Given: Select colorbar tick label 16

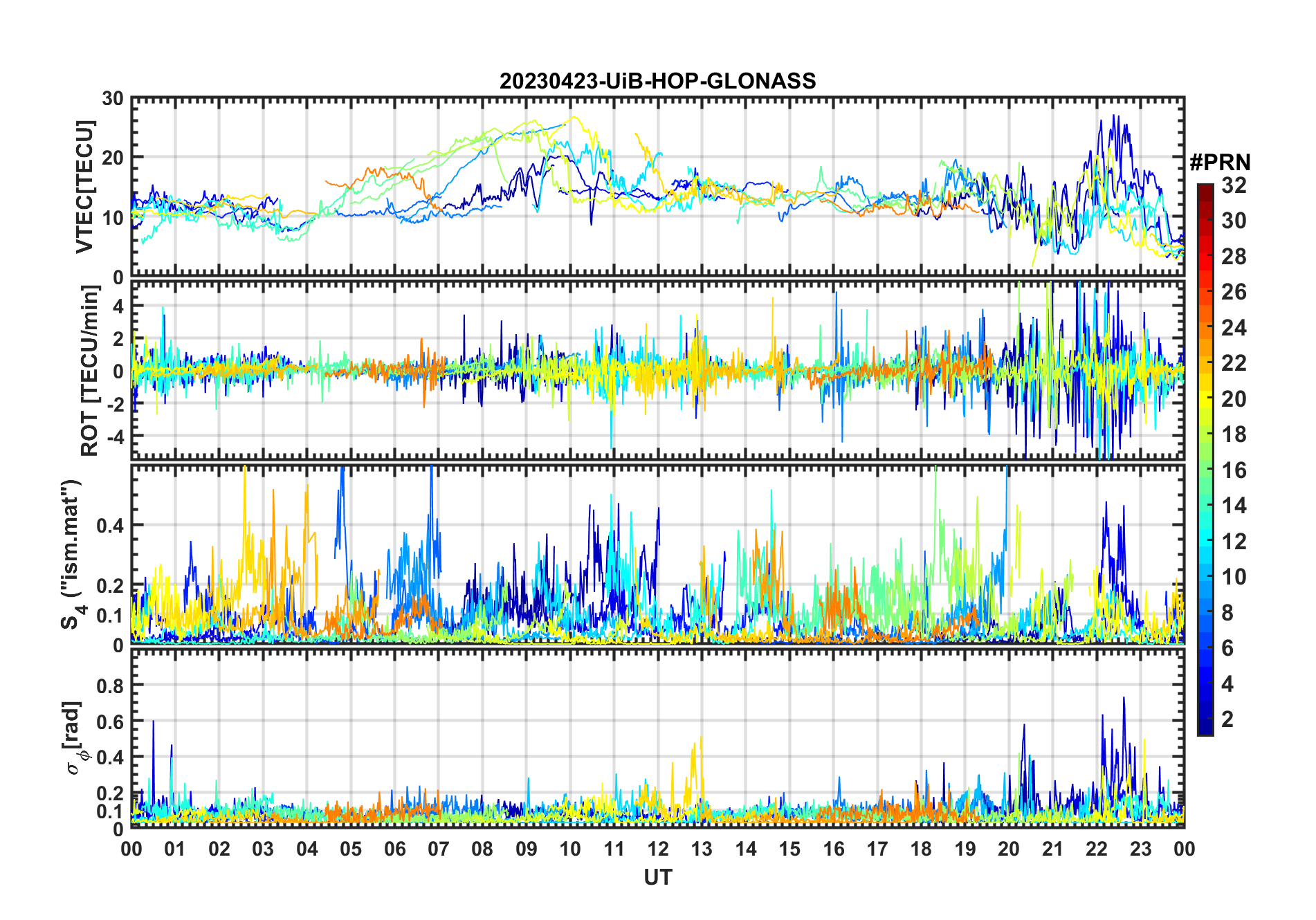Looking at the screenshot, I should click(x=1234, y=470).
